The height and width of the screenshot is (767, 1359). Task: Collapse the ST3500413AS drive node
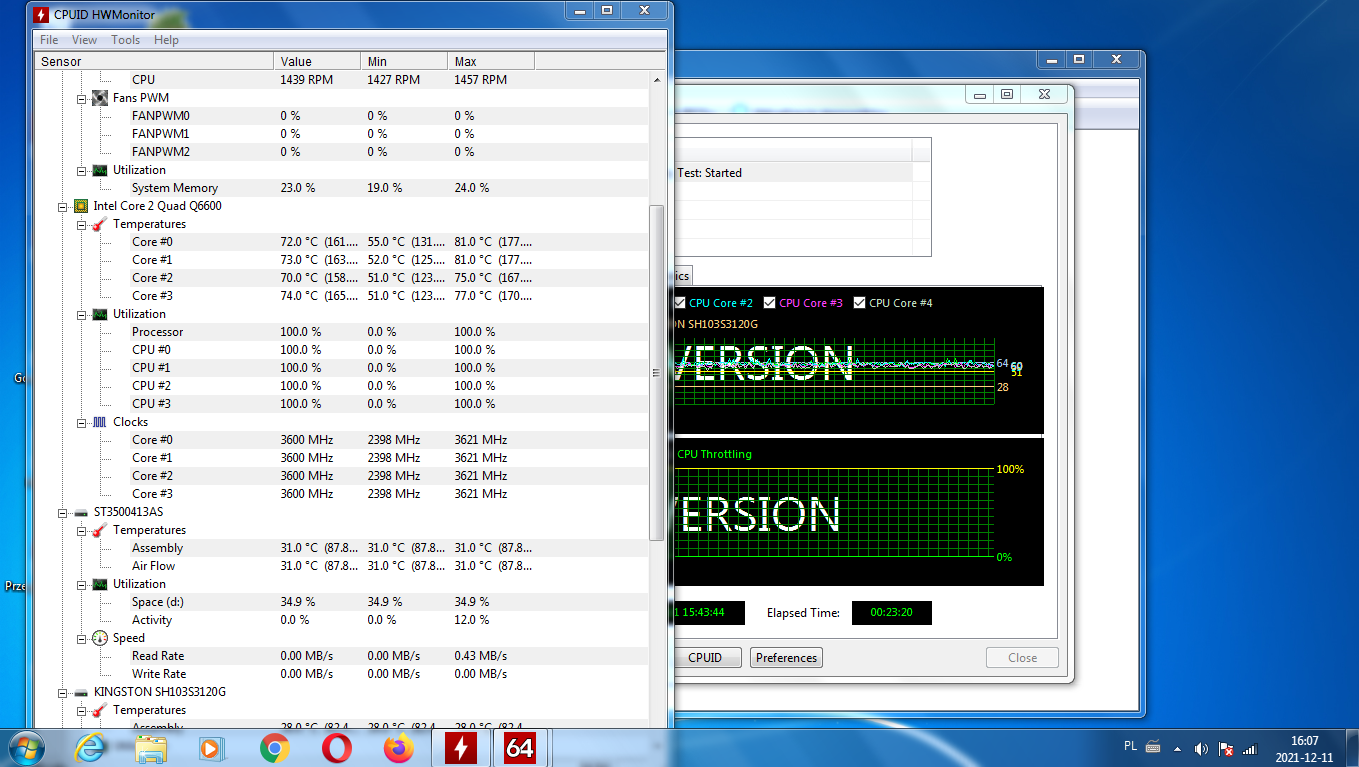[63, 512]
